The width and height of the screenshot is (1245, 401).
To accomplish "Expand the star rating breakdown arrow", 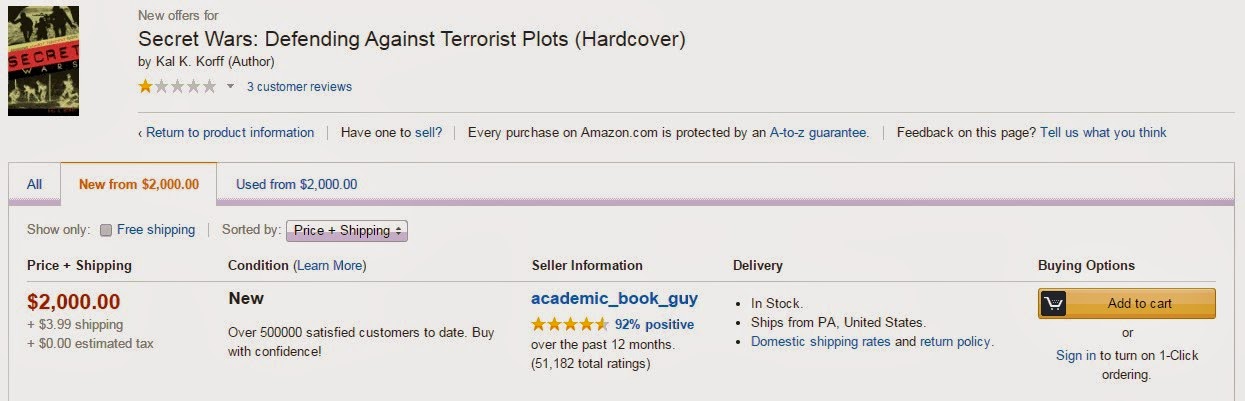I will tap(230, 87).
